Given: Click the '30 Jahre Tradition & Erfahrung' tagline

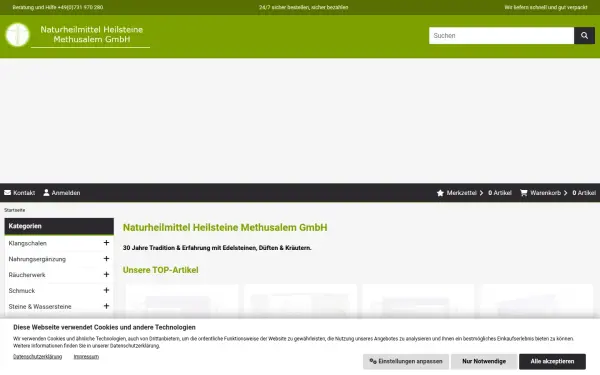Looking at the screenshot, I should (217, 248).
